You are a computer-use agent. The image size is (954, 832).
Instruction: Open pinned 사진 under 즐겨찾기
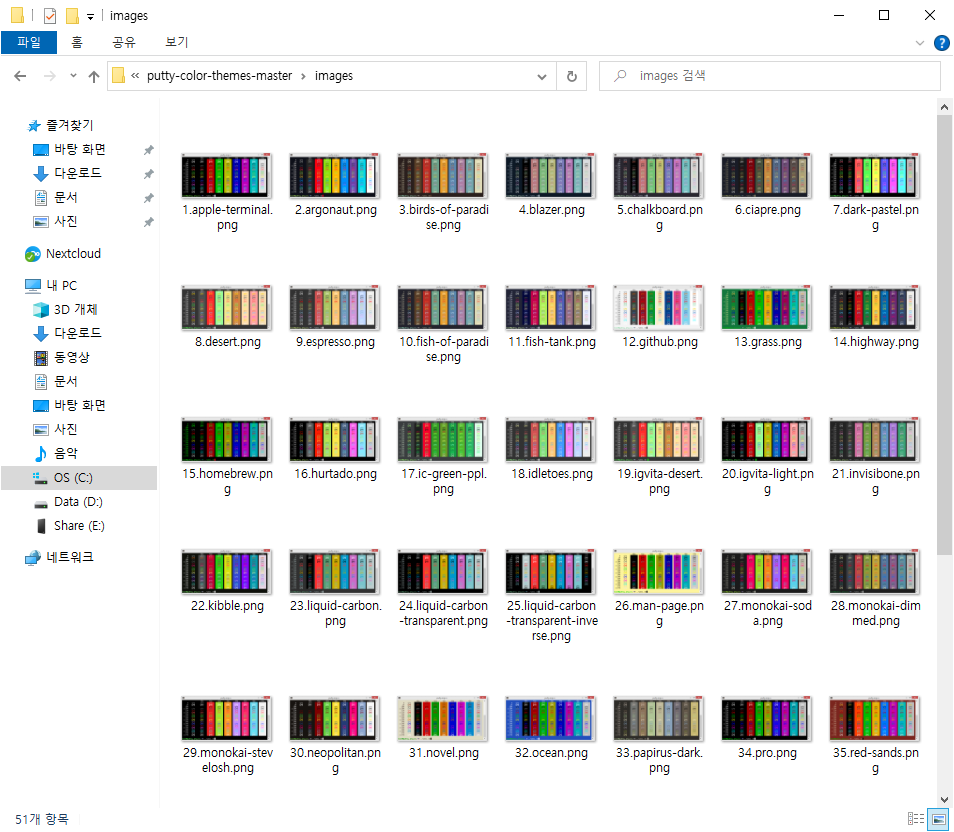(65, 222)
